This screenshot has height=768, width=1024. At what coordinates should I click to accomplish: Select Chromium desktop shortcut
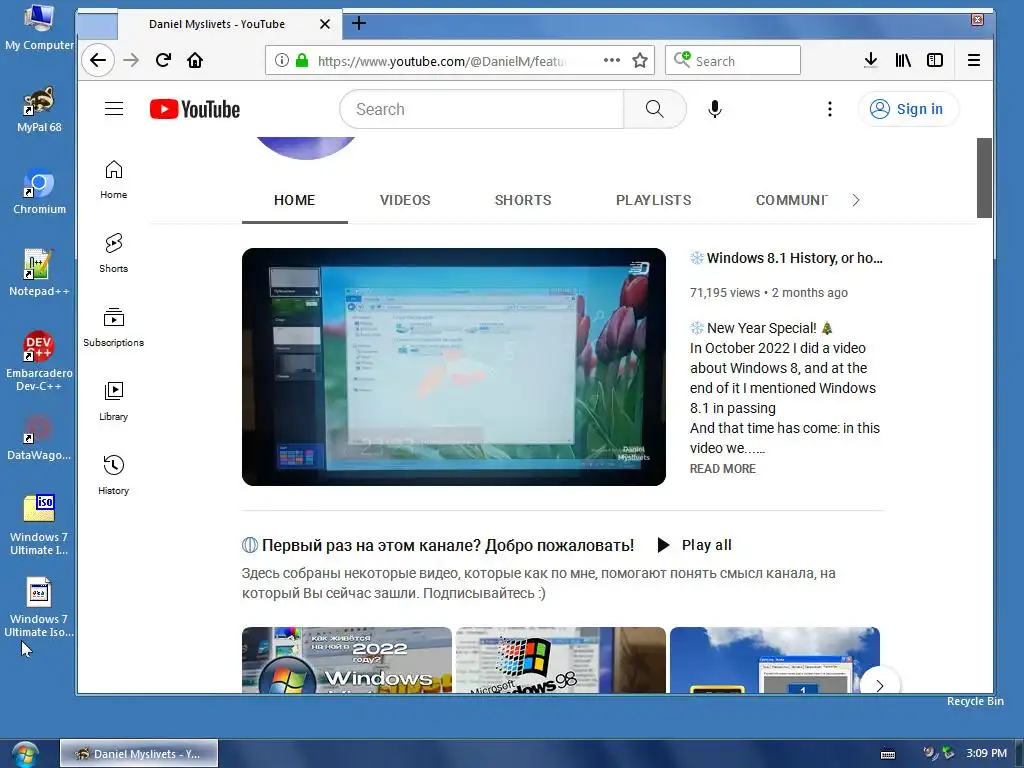click(x=39, y=191)
